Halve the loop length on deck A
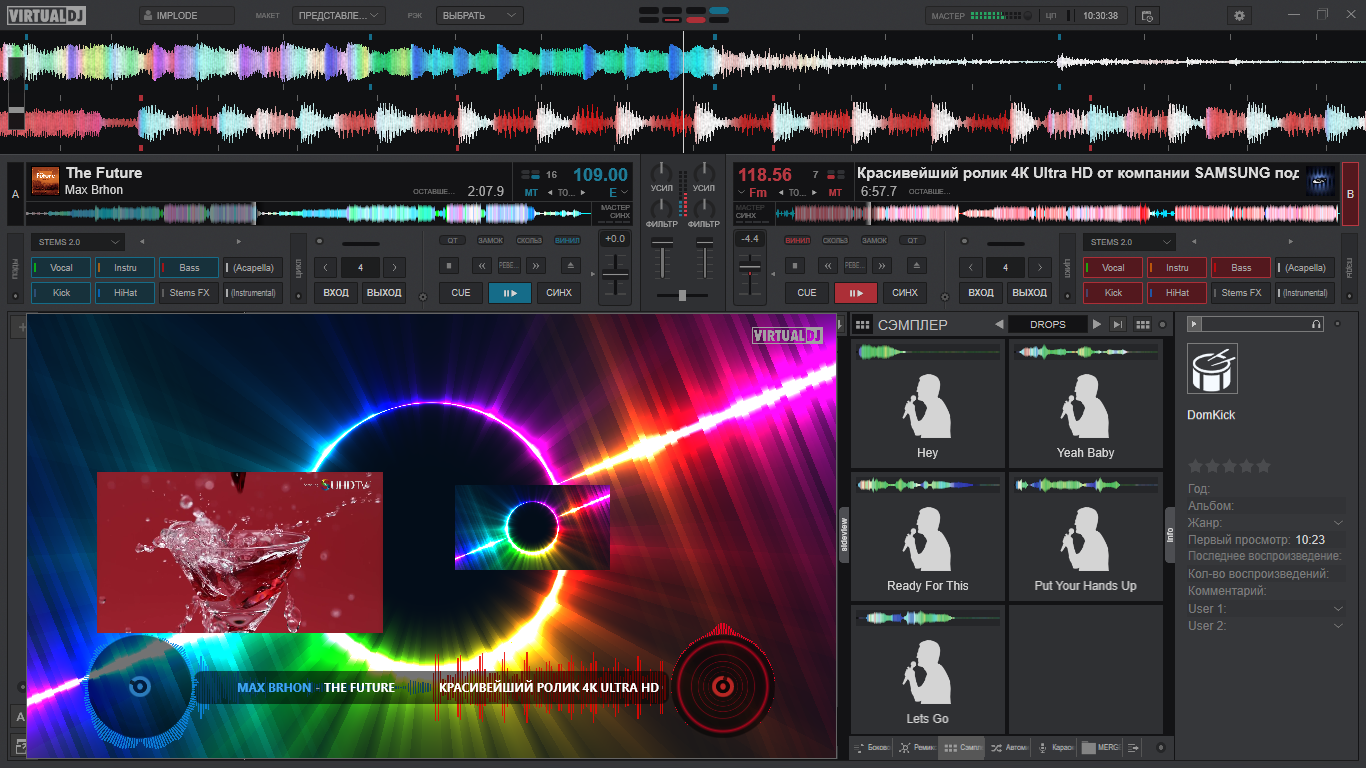The height and width of the screenshot is (768, 1366). pyautogui.click(x=326, y=267)
